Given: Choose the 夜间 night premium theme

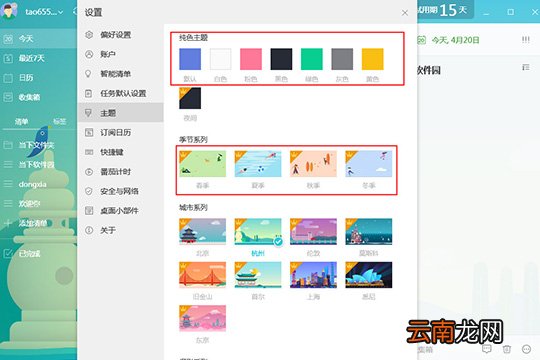Looking at the screenshot, I should pyautogui.click(x=190, y=98).
